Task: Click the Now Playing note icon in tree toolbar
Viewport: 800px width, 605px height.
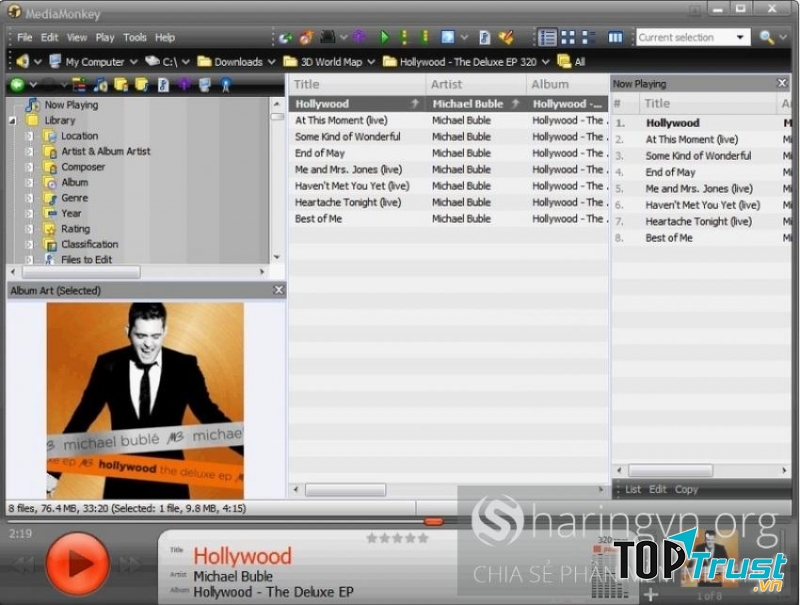Action: (101, 85)
